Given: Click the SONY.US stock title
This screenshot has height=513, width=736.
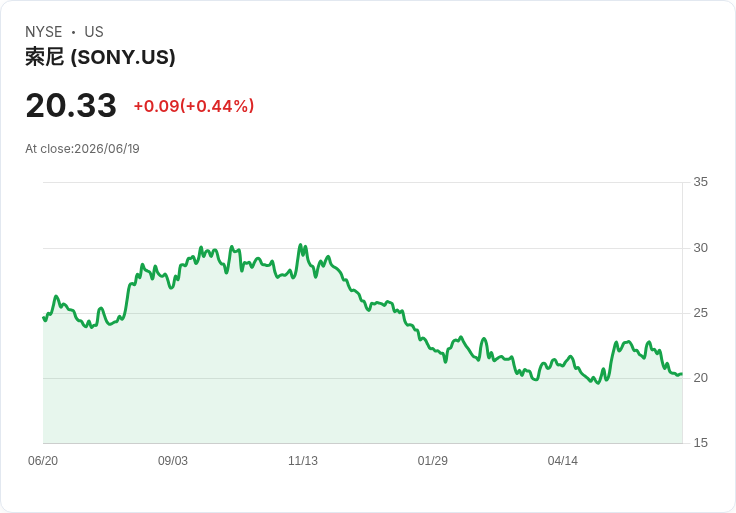Looking at the screenshot, I should pos(100,57).
